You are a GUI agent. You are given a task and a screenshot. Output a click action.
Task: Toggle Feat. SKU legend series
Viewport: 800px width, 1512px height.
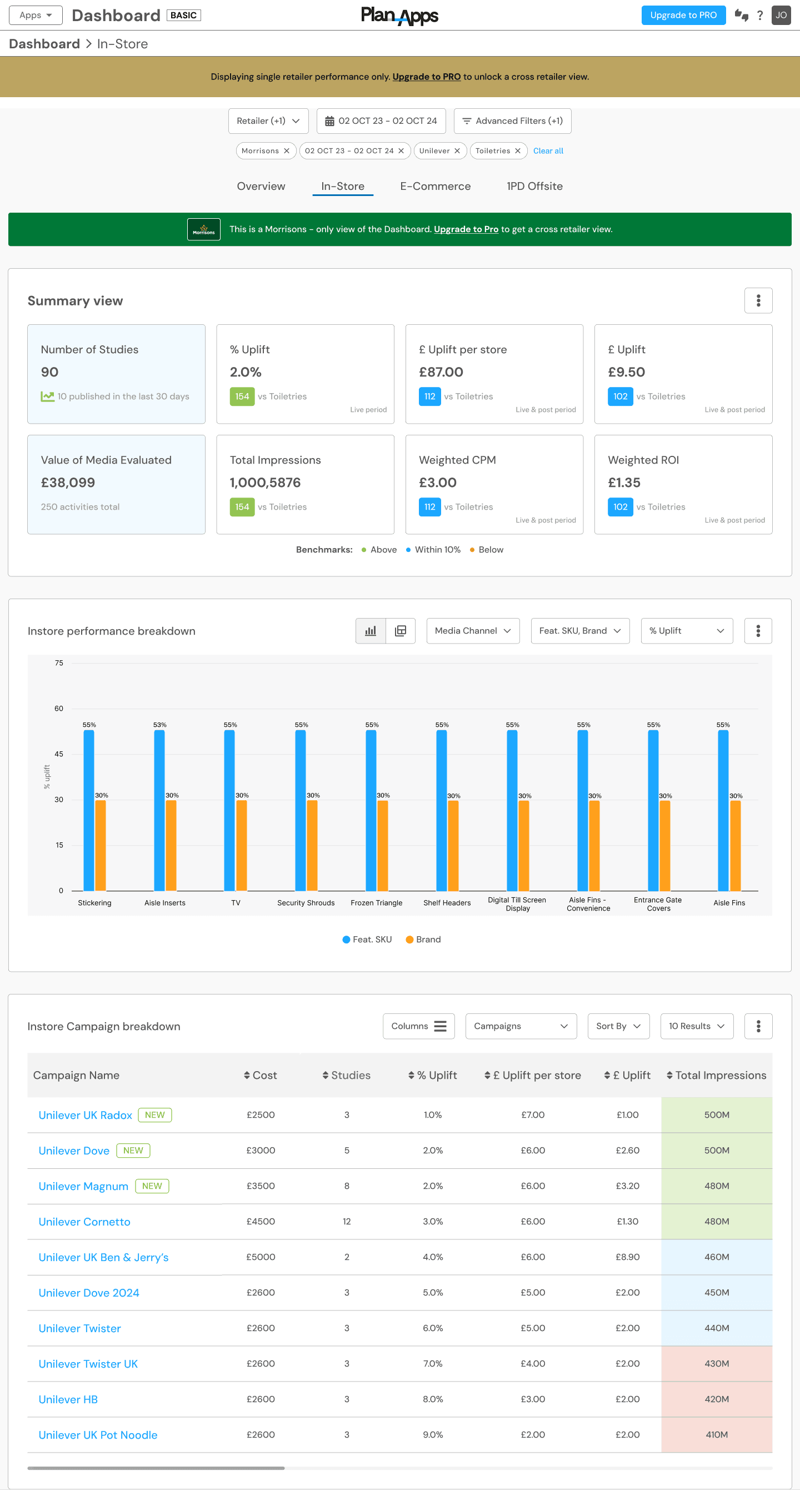(x=367, y=940)
